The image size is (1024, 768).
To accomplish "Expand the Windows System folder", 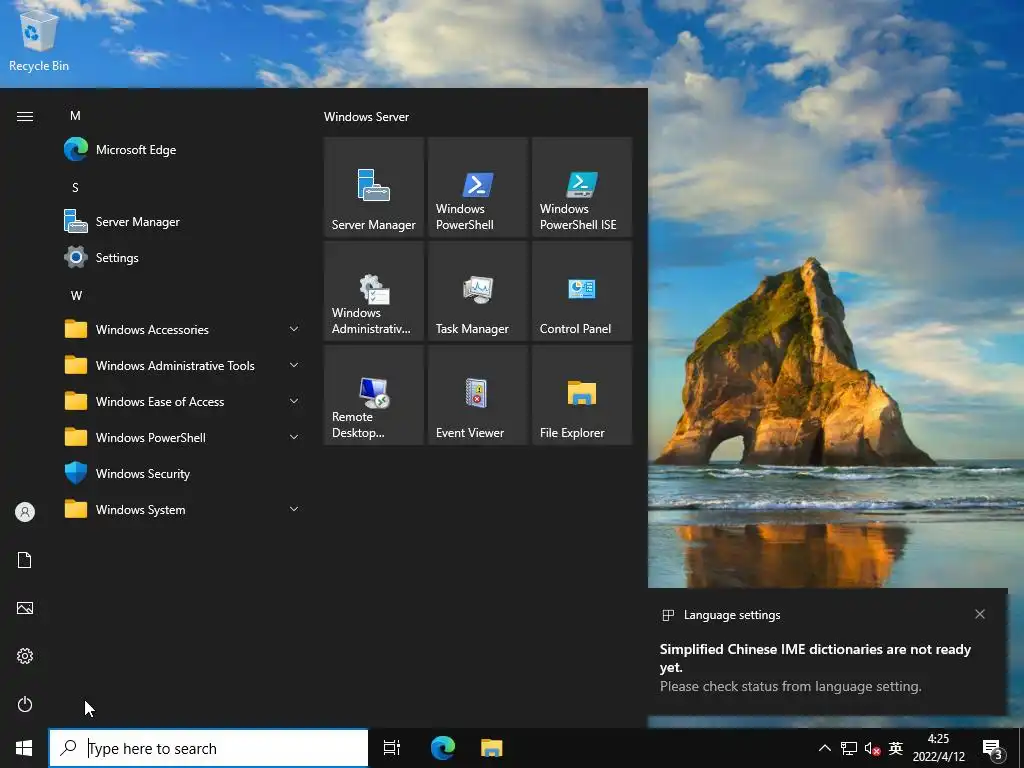I will pyautogui.click(x=183, y=509).
